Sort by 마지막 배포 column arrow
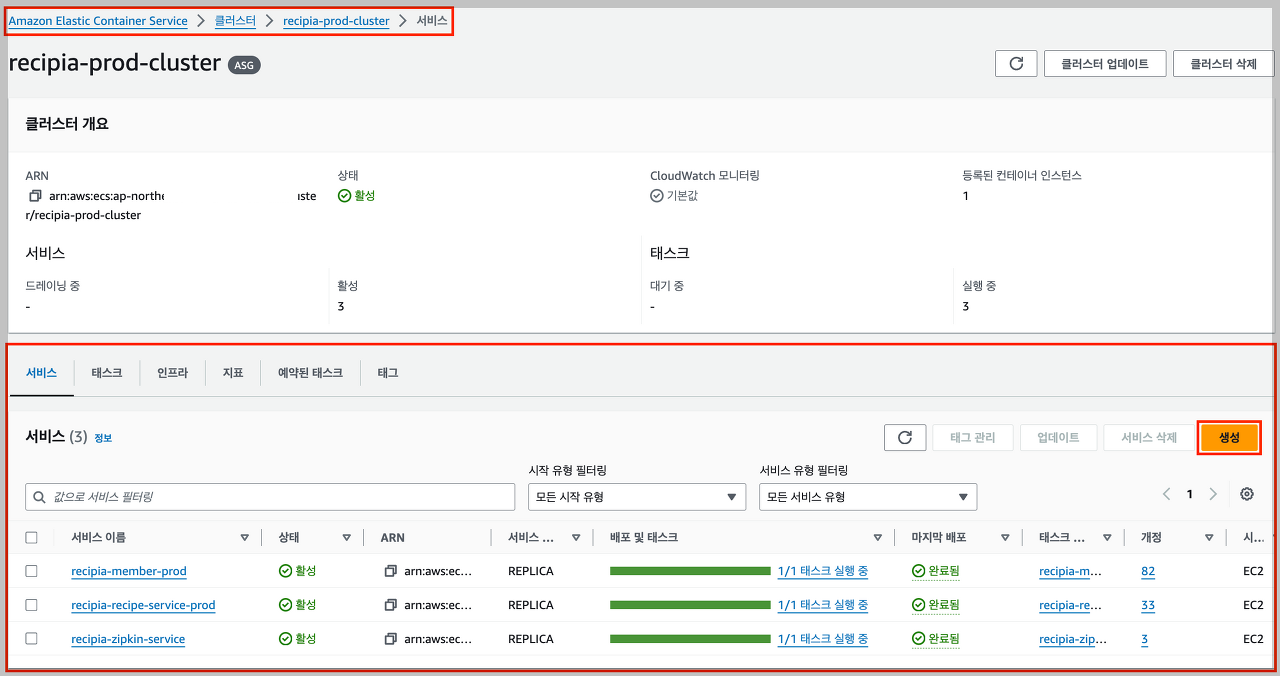Viewport: 1280px width, 676px height. 1005,538
